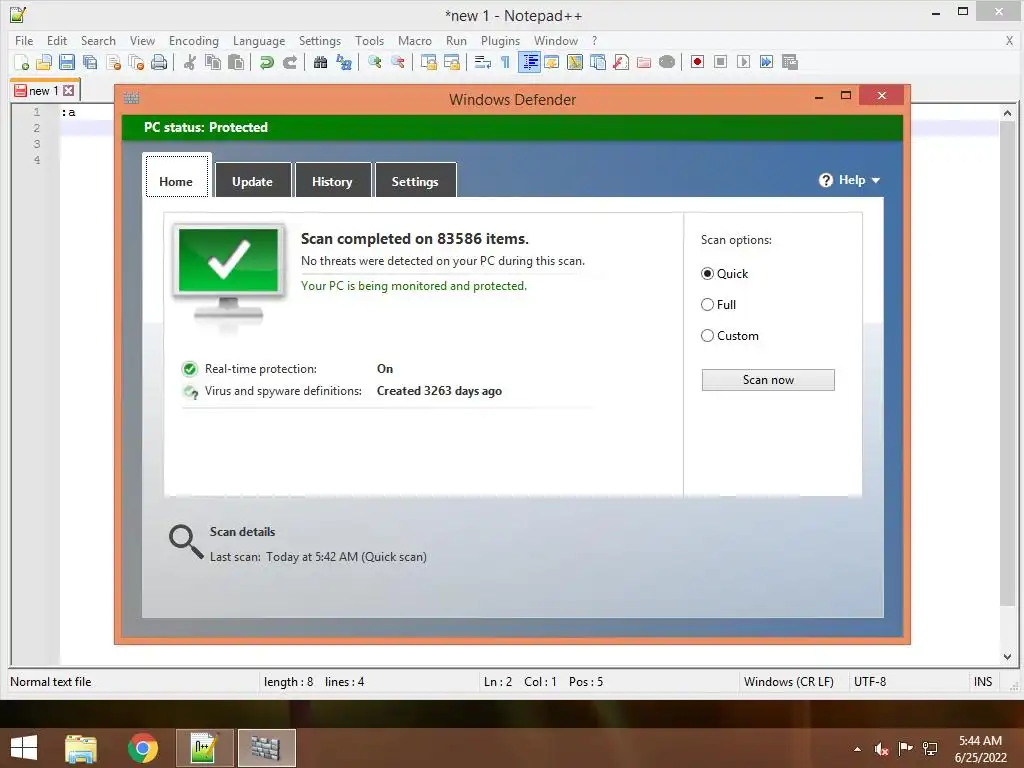Image resolution: width=1024 pixels, height=768 pixels.
Task: Show all characters pilcrow icon
Action: click(x=505, y=62)
